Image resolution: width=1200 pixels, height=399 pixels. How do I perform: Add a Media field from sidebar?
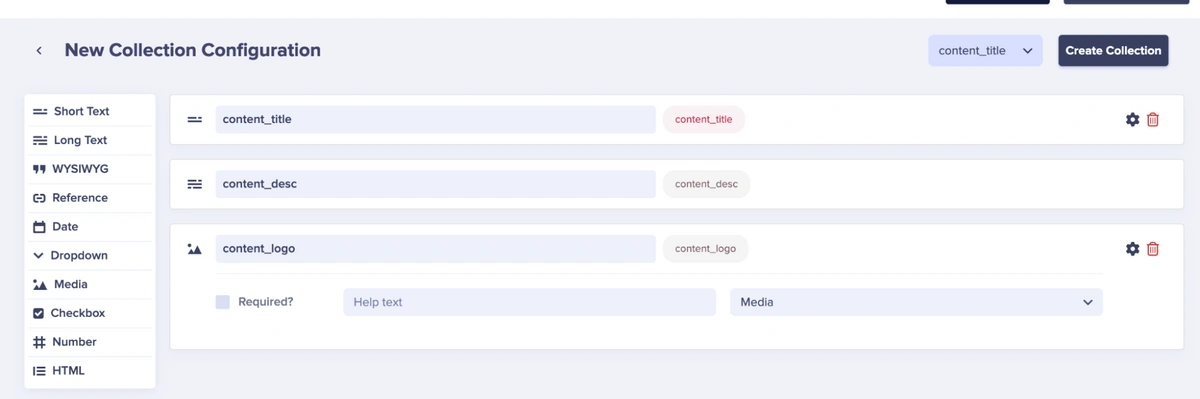click(90, 284)
